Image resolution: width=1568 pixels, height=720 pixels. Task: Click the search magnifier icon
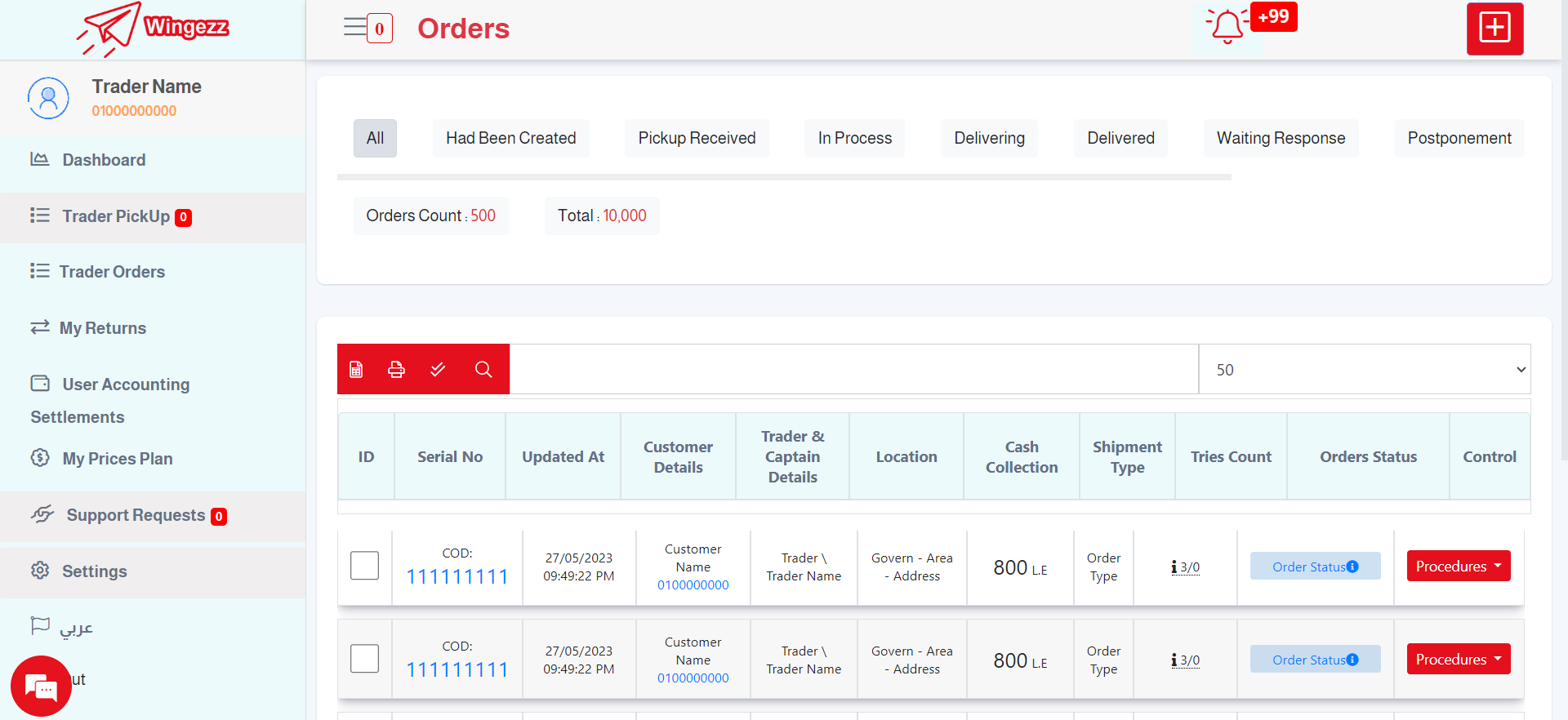click(x=483, y=370)
